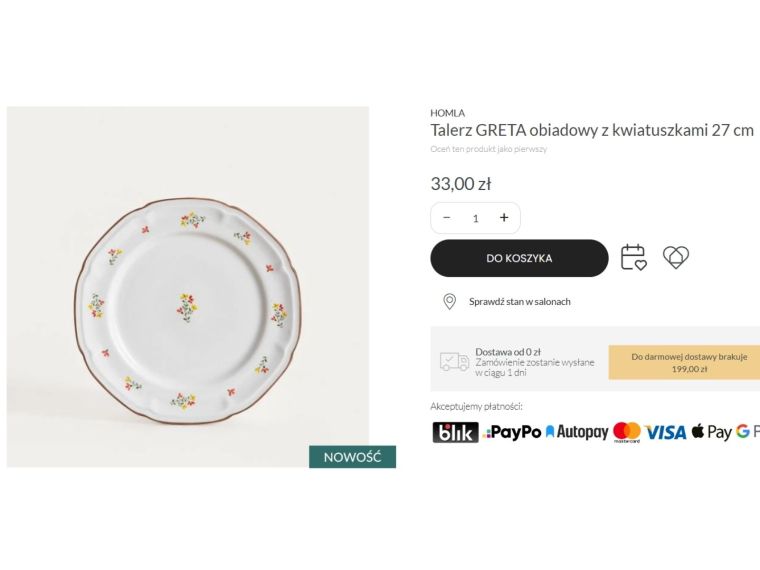
Task: Decrease the quantity with the minus button
Action: coord(447,218)
